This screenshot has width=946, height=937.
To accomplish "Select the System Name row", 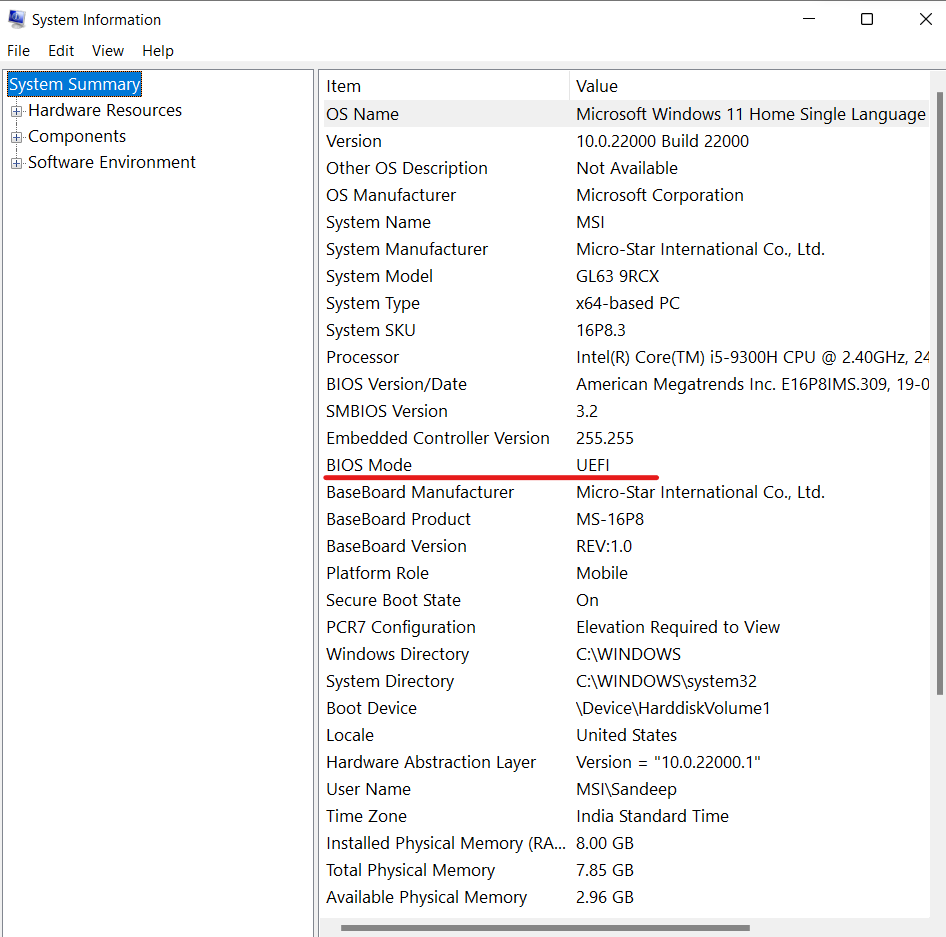I will pyautogui.click(x=626, y=222).
